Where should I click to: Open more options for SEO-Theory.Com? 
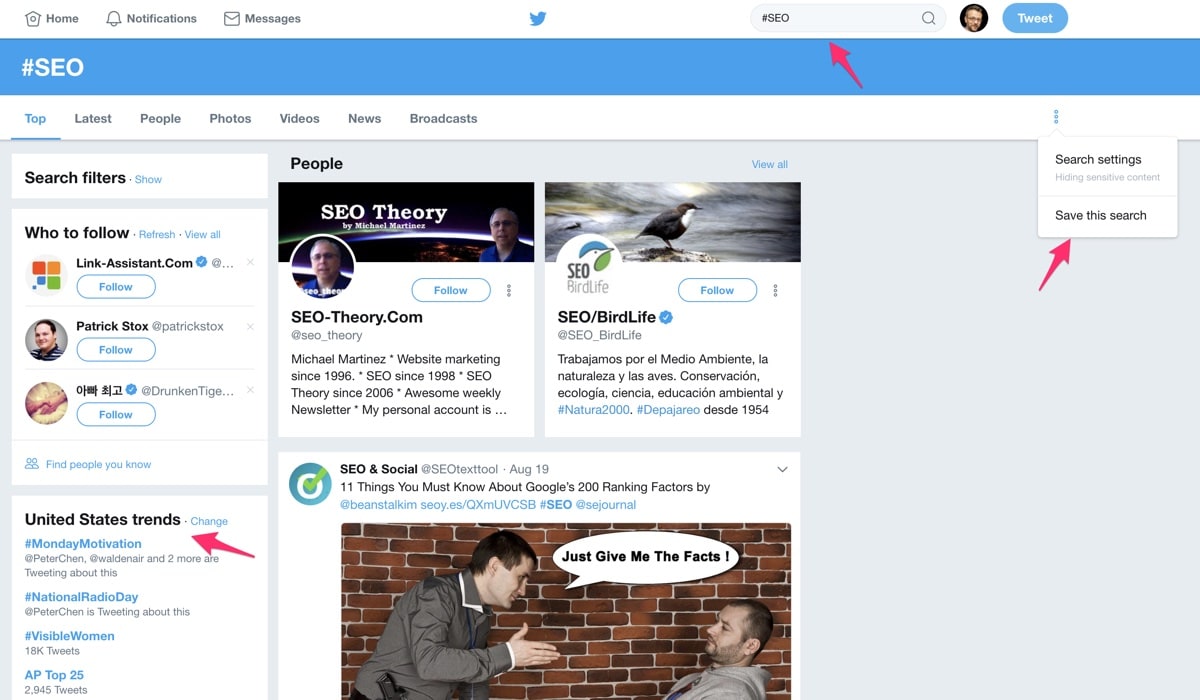point(509,291)
